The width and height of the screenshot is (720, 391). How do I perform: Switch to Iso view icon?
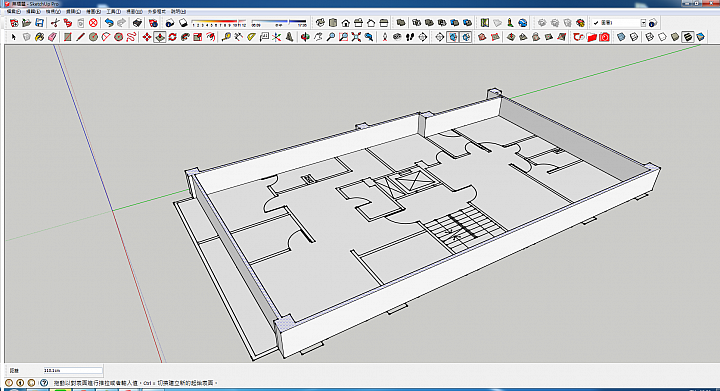click(x=320, y=22)
